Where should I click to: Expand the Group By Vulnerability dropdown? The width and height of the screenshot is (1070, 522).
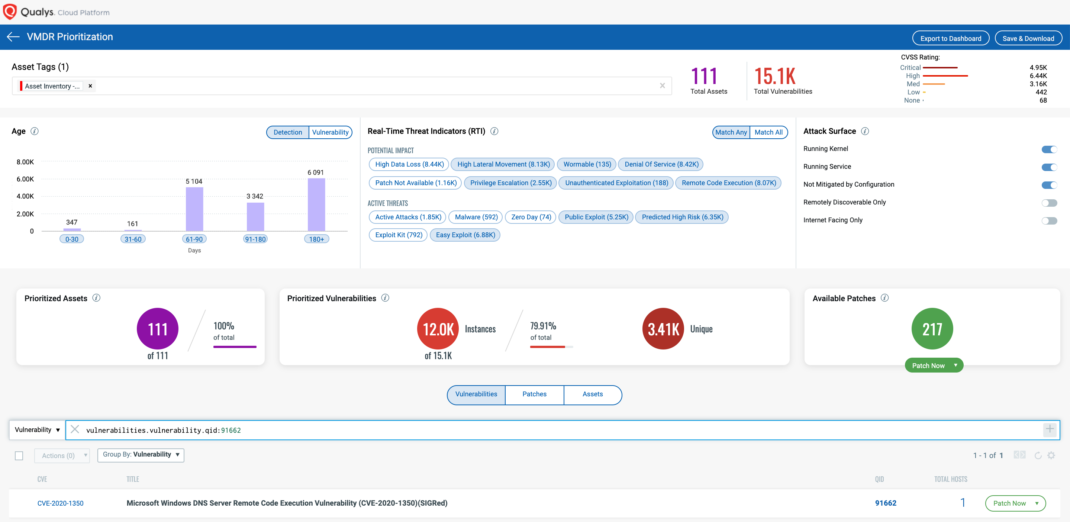[140, 455]
